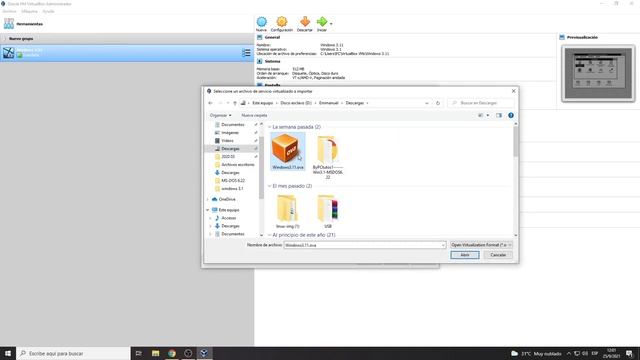Select OneDrive in sidebar
The width and height of the screenshot is (640, 360).
tap(227, 199)
